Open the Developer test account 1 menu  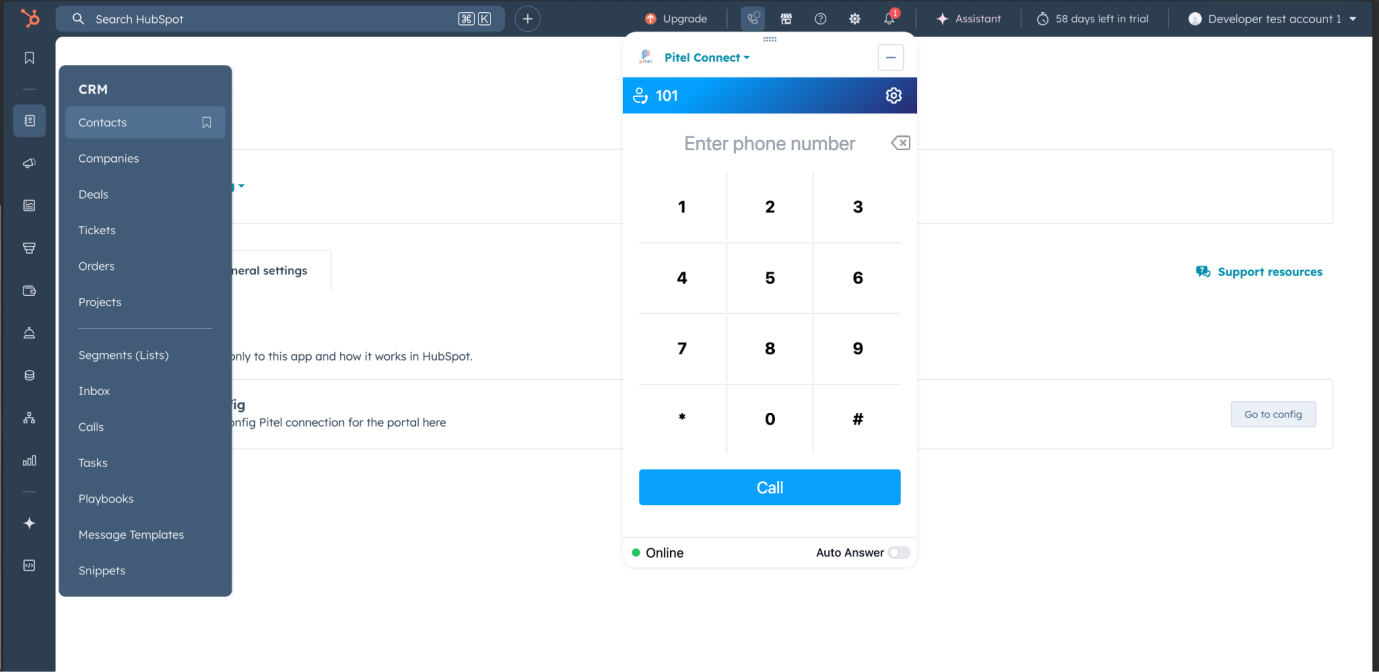[1273, 18]
